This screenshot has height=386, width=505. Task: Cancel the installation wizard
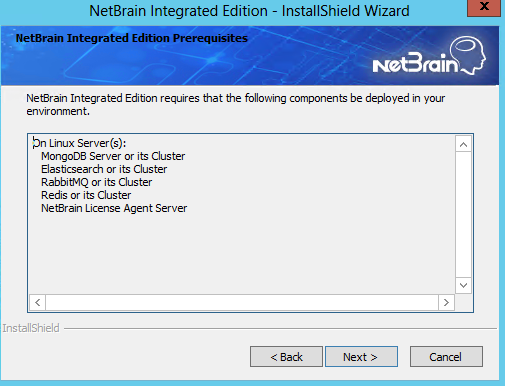tap(446, 357)
